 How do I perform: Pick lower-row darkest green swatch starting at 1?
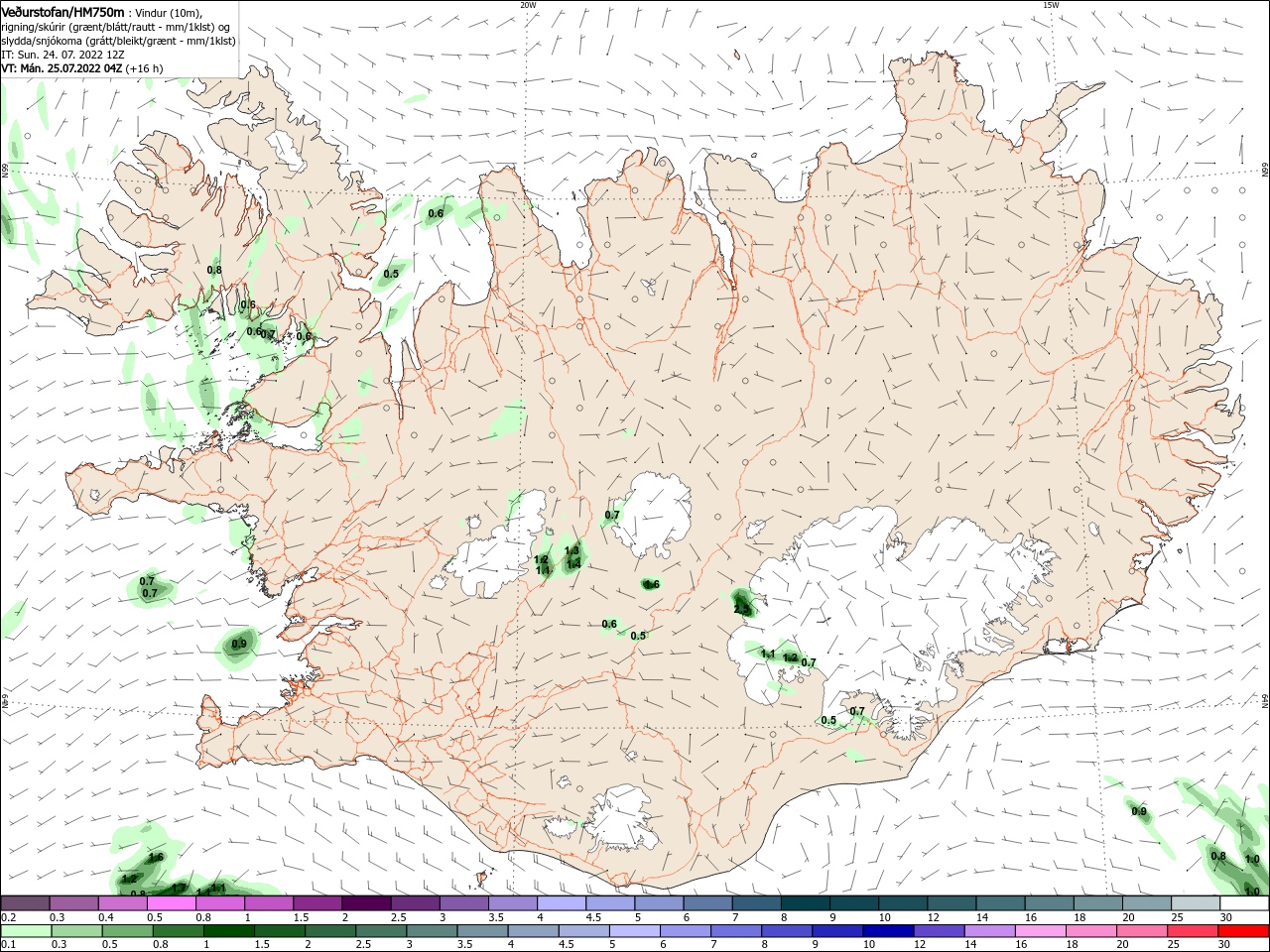click(x=230, y=931)
